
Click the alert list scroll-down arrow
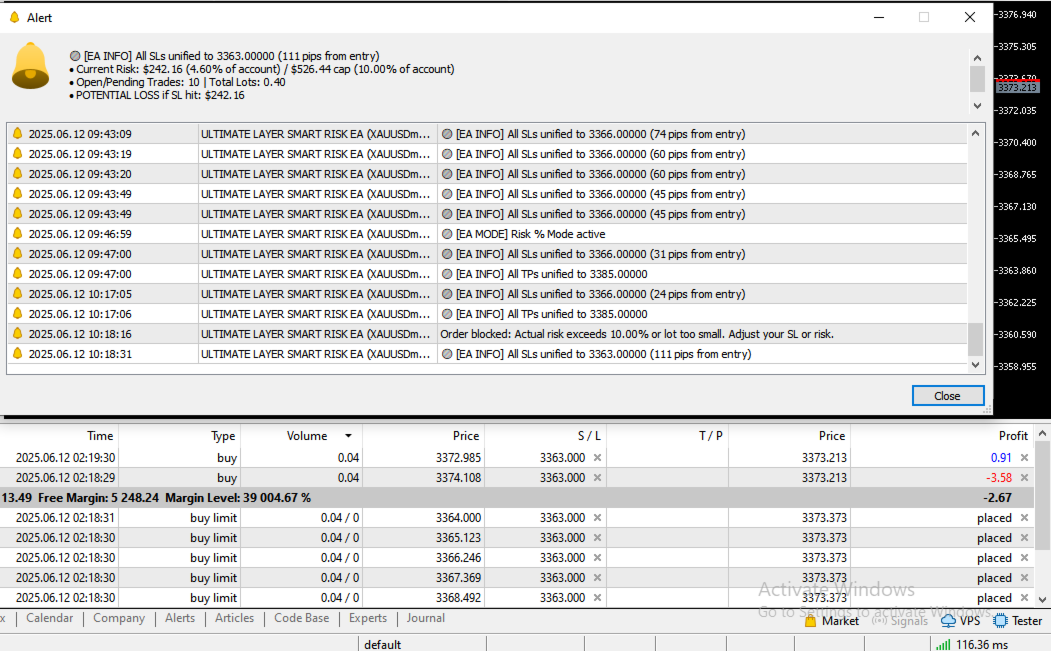point(975,365)
